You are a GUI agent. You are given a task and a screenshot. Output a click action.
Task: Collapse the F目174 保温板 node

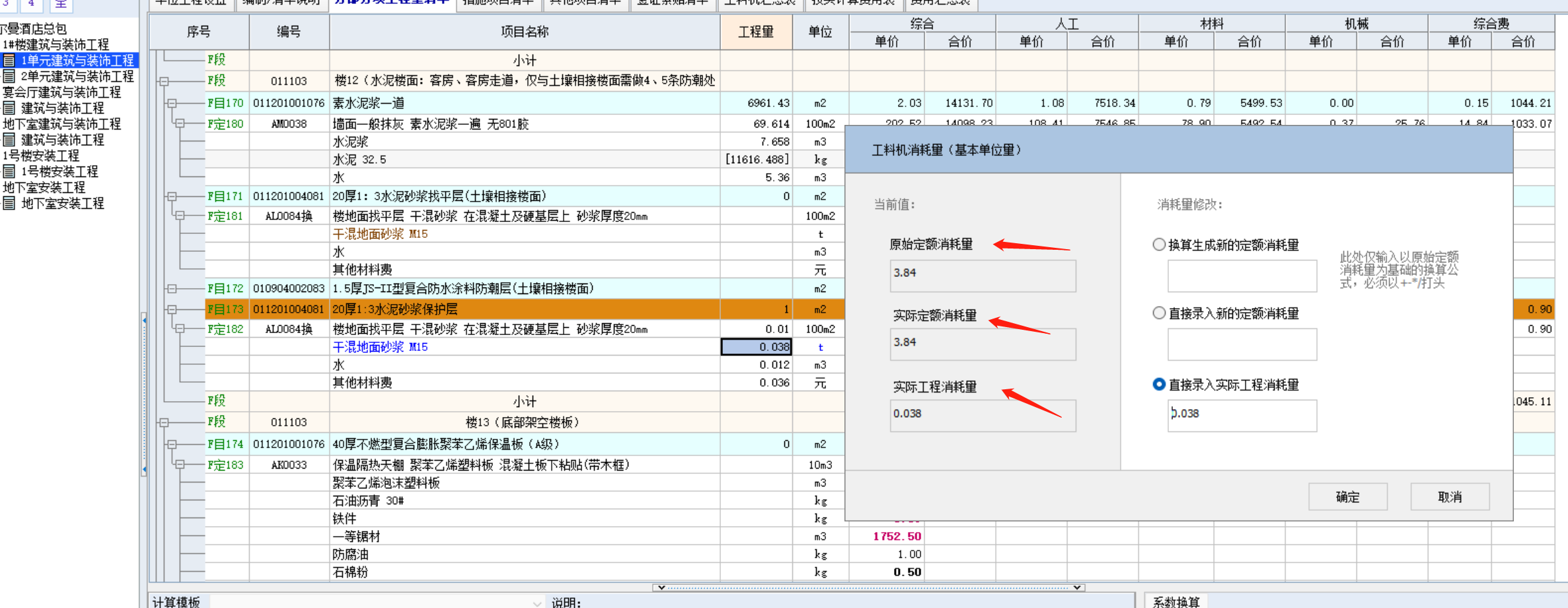[172, 444]
